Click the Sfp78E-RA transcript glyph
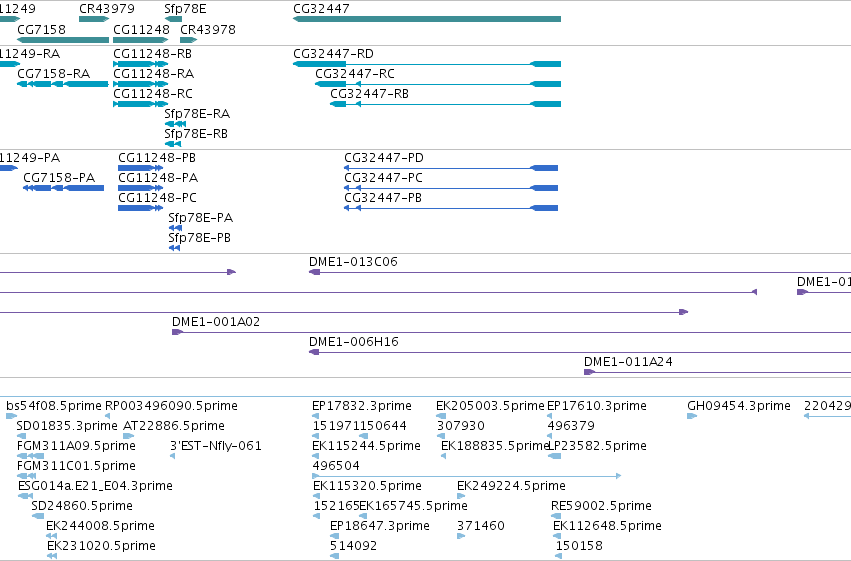This screenshot has width=851, height=561. click(x=175, y=124)
